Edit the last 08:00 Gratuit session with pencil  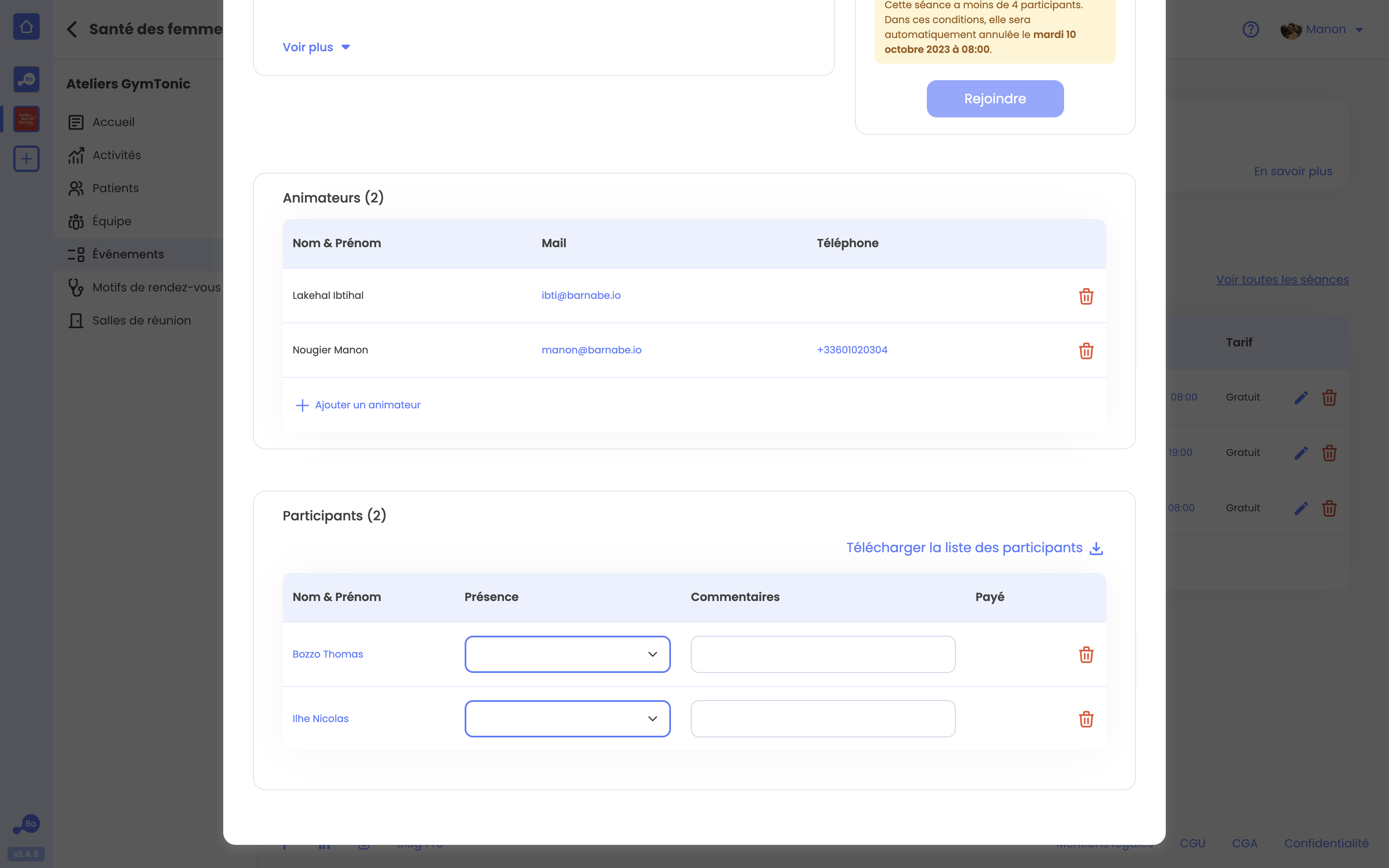click(1301, 508)
